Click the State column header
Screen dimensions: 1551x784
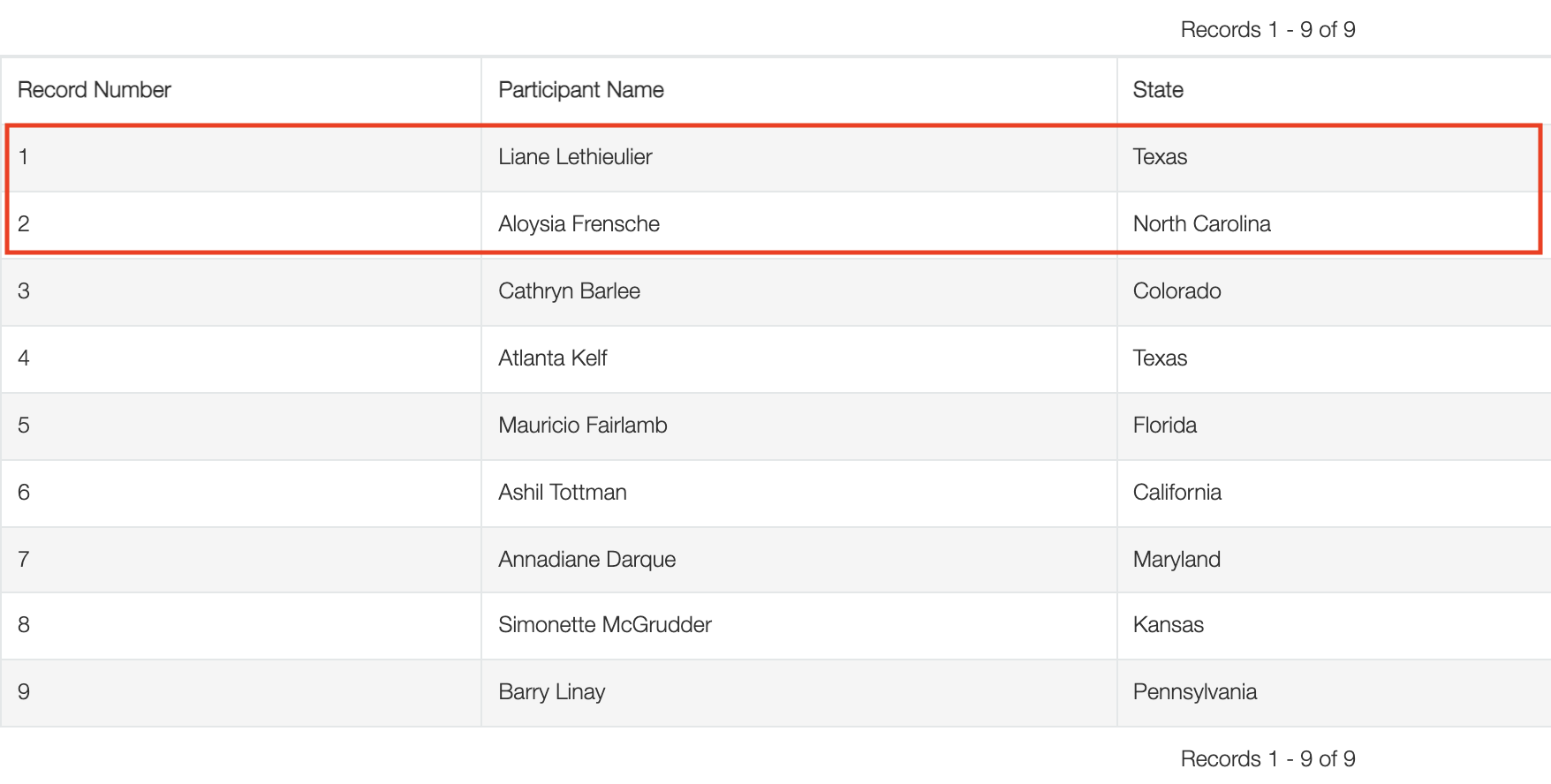click(x=1157, y=90)
